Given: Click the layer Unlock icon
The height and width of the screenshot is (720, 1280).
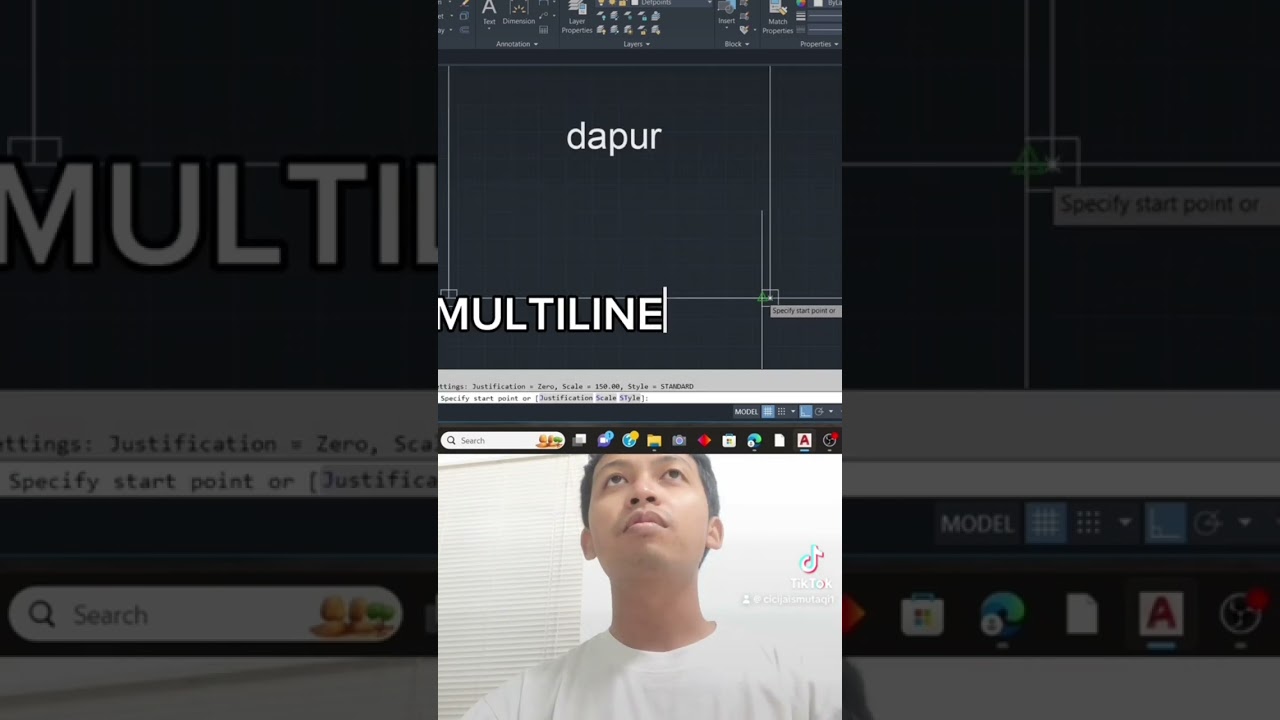Looking at the screenshot, I should [642, 30].
